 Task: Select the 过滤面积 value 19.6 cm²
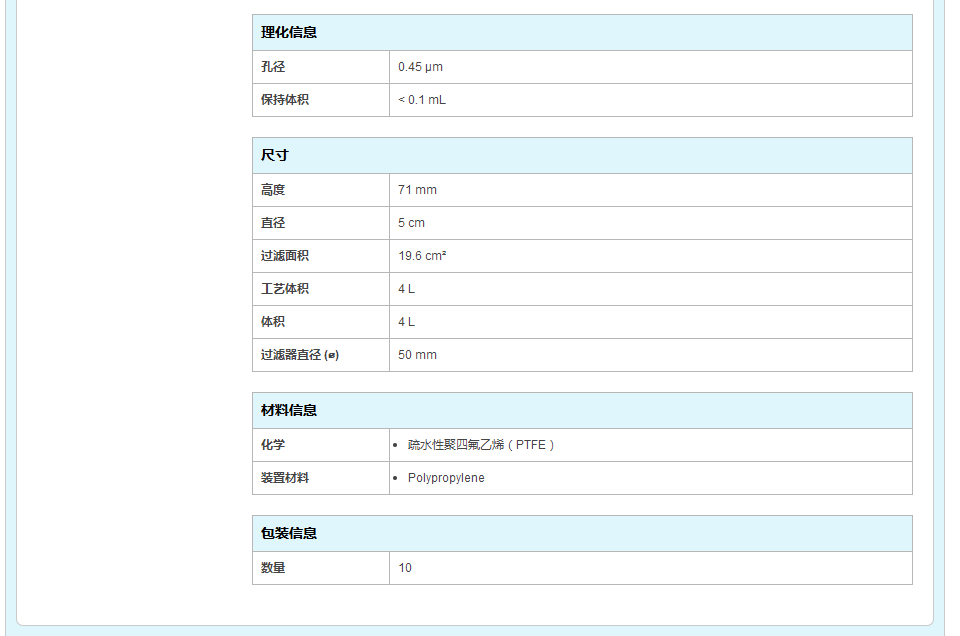coord(425,255)
